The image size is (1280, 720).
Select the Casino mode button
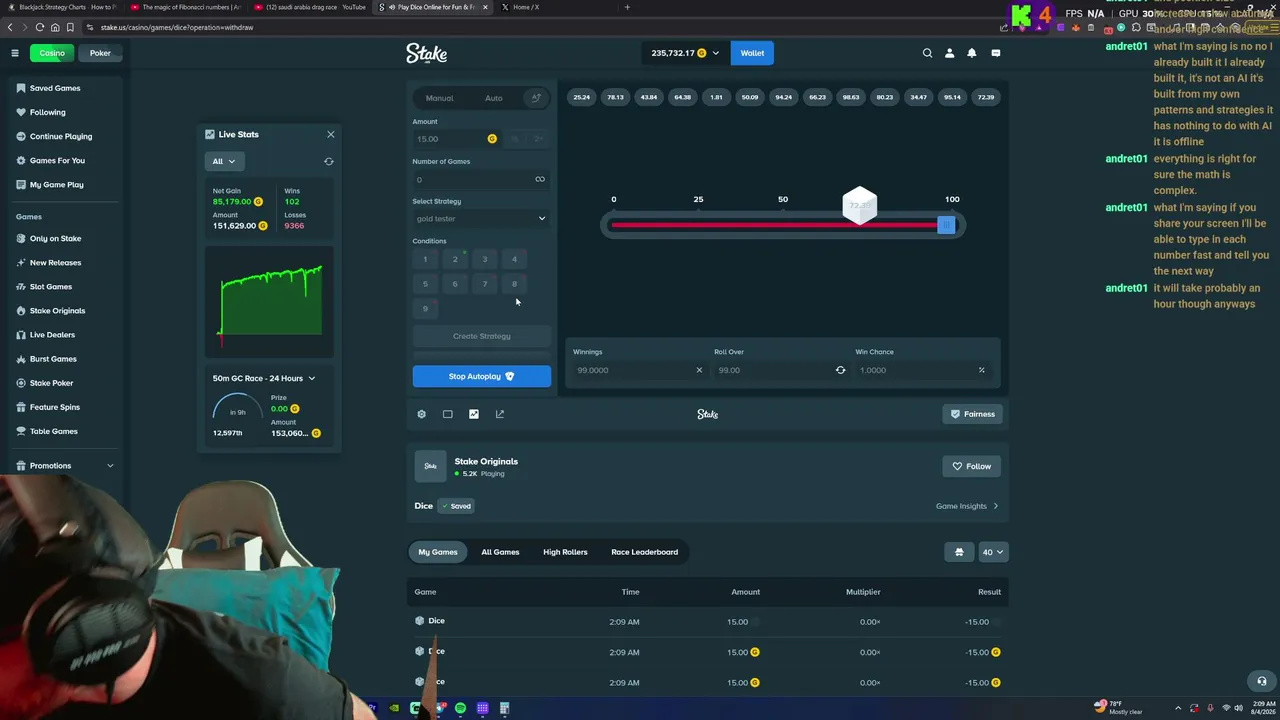coord(52,53)
